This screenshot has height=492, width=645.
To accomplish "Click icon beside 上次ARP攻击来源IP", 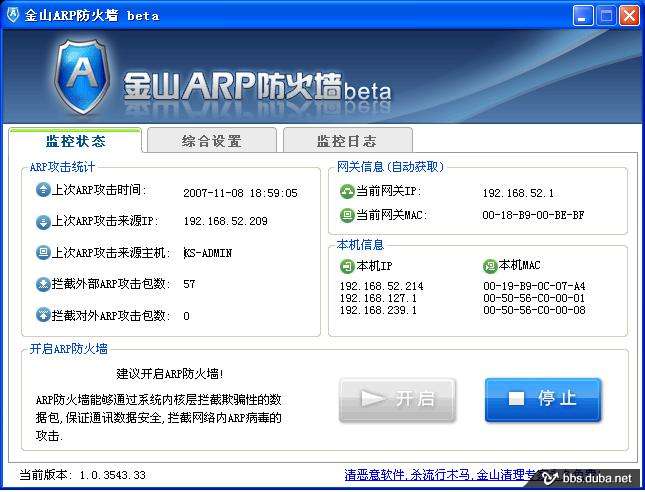I will tap(43, 222).
